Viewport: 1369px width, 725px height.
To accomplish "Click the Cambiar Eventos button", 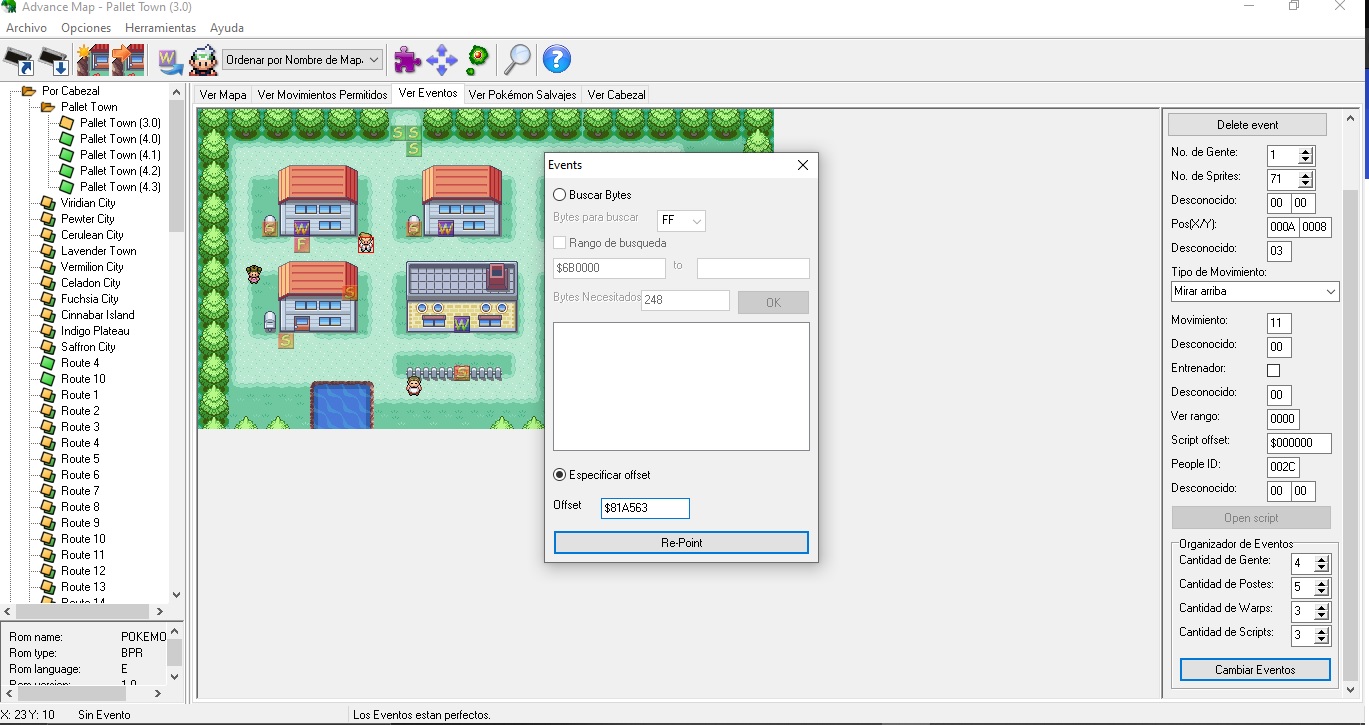I will 1255,670.
